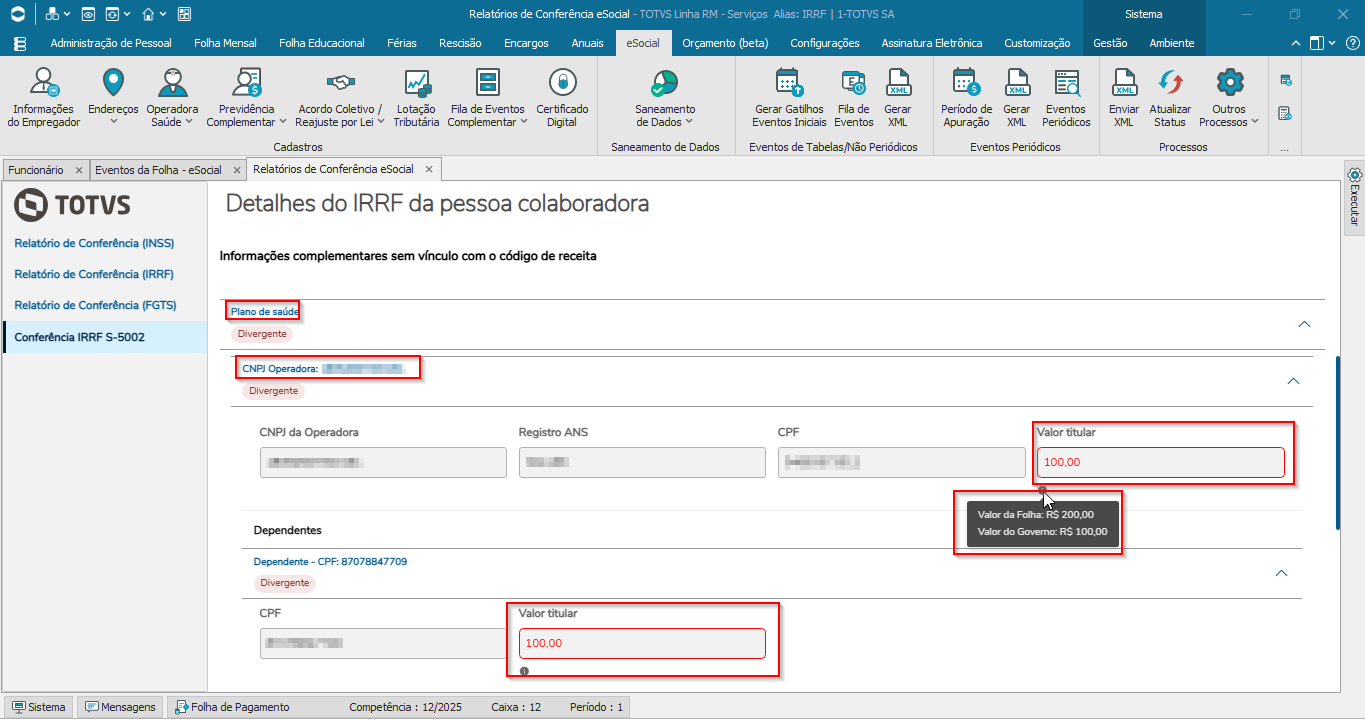This screenshot has width=1365, height=719.
Task: Click Plano de saúde heading link
Action: 265,311
